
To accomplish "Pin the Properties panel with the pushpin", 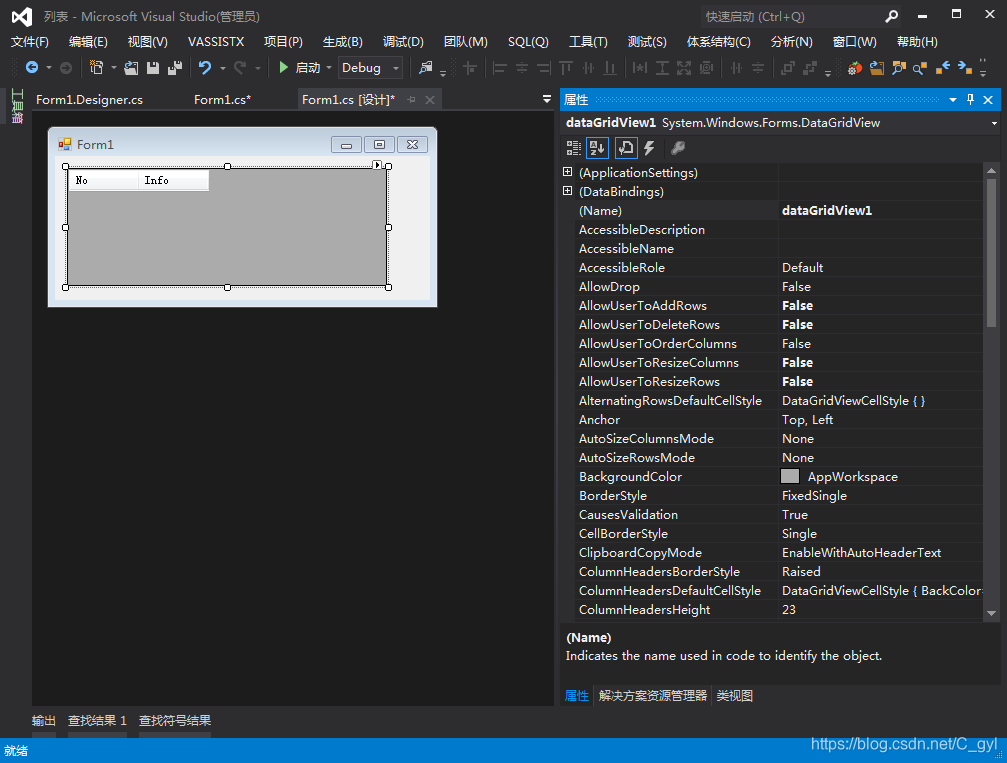I will pos(970,100).
